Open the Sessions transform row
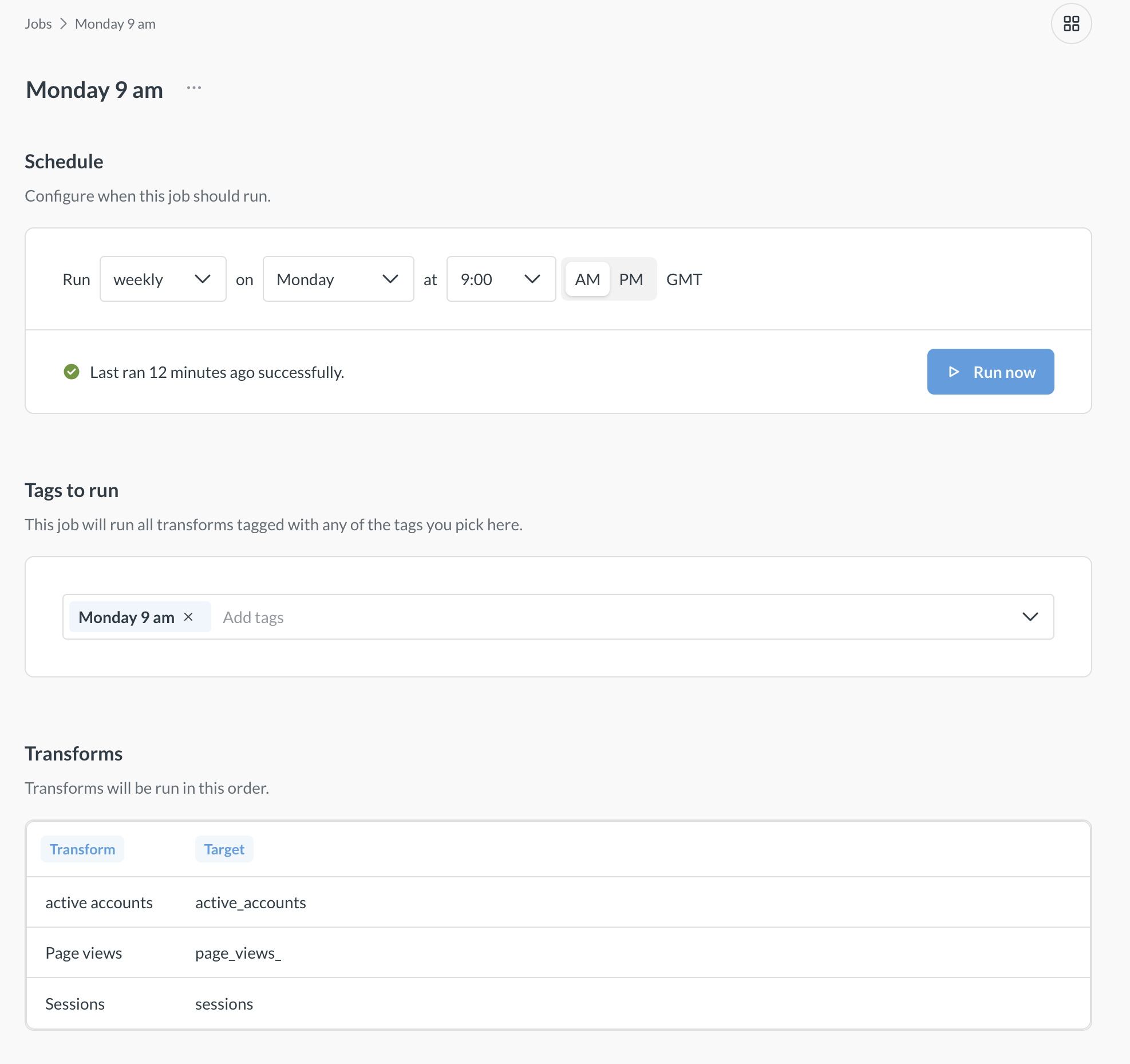This screenshot has width=1130, height=1064. (75, 1004)
